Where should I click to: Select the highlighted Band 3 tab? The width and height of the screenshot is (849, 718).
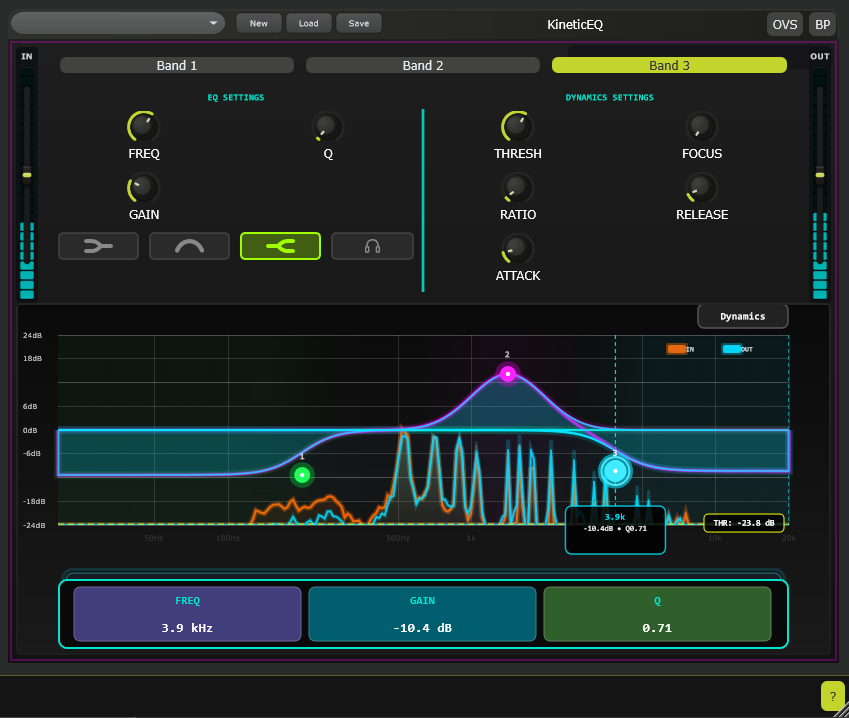pos(668,64)
